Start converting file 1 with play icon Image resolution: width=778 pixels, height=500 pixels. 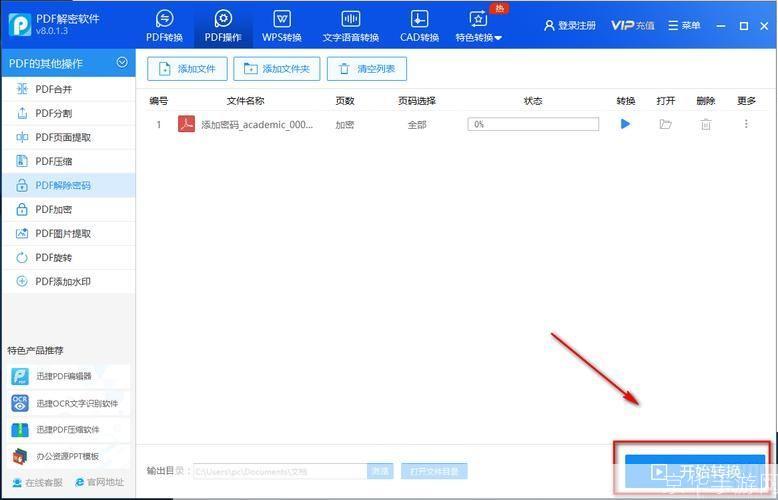(x=625, y=124)
